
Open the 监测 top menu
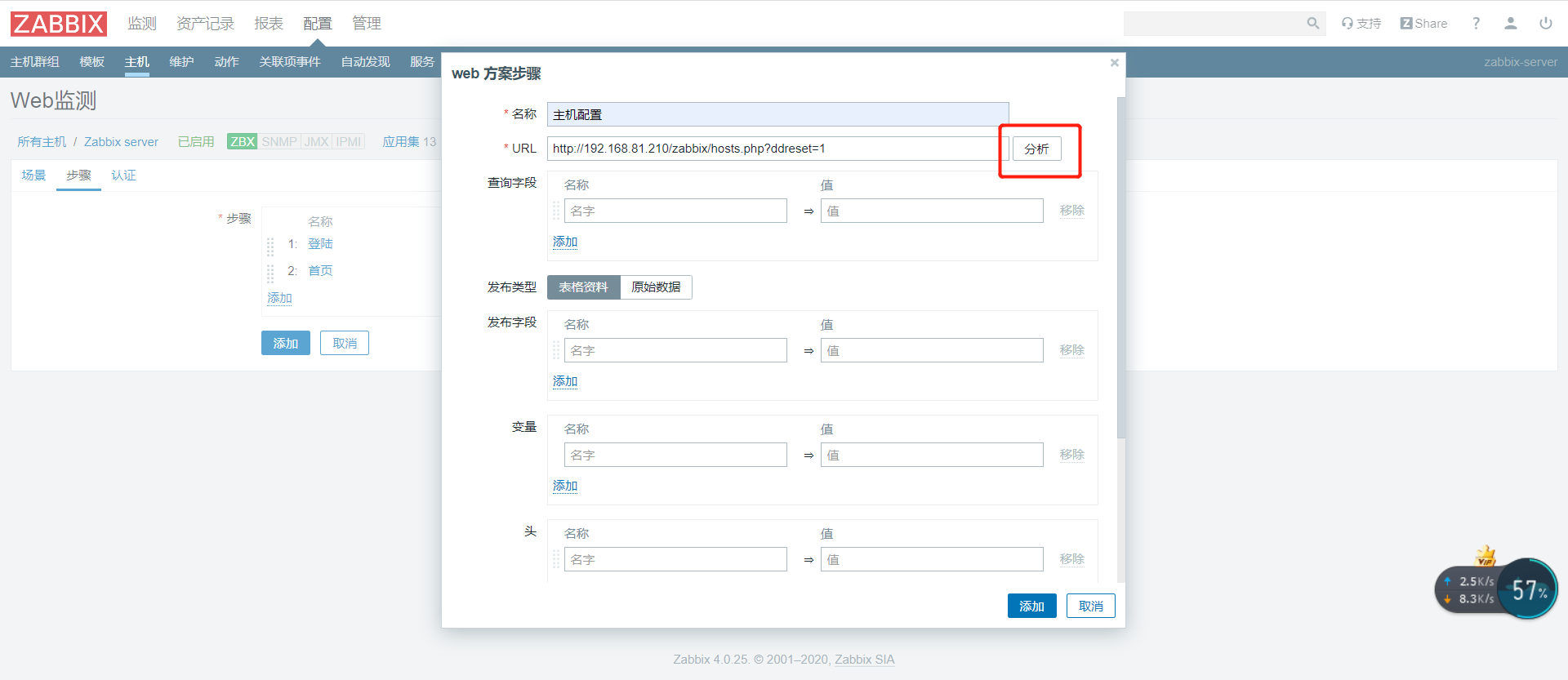click(x=142, y=24)
